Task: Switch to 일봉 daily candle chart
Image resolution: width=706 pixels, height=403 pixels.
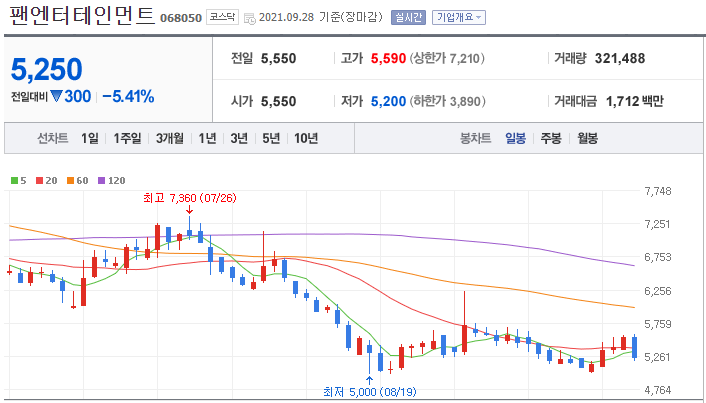Action: [515, 138]
